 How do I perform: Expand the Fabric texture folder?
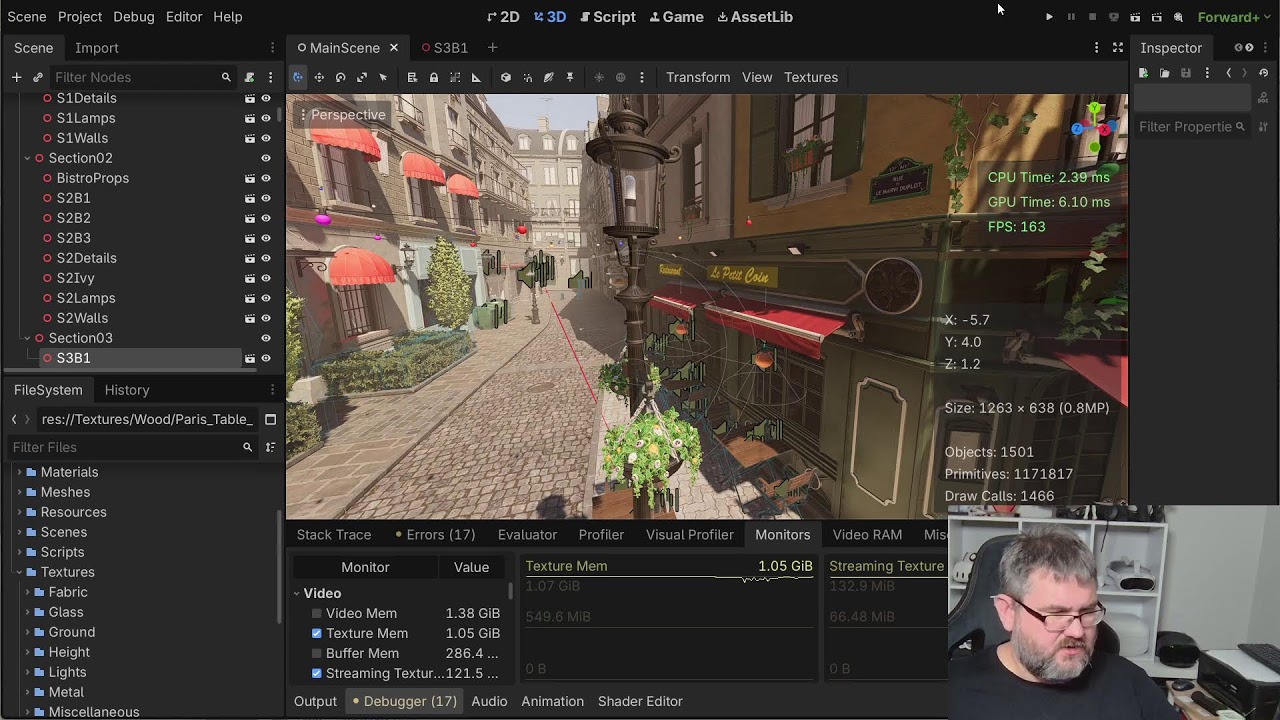point(27,592)
